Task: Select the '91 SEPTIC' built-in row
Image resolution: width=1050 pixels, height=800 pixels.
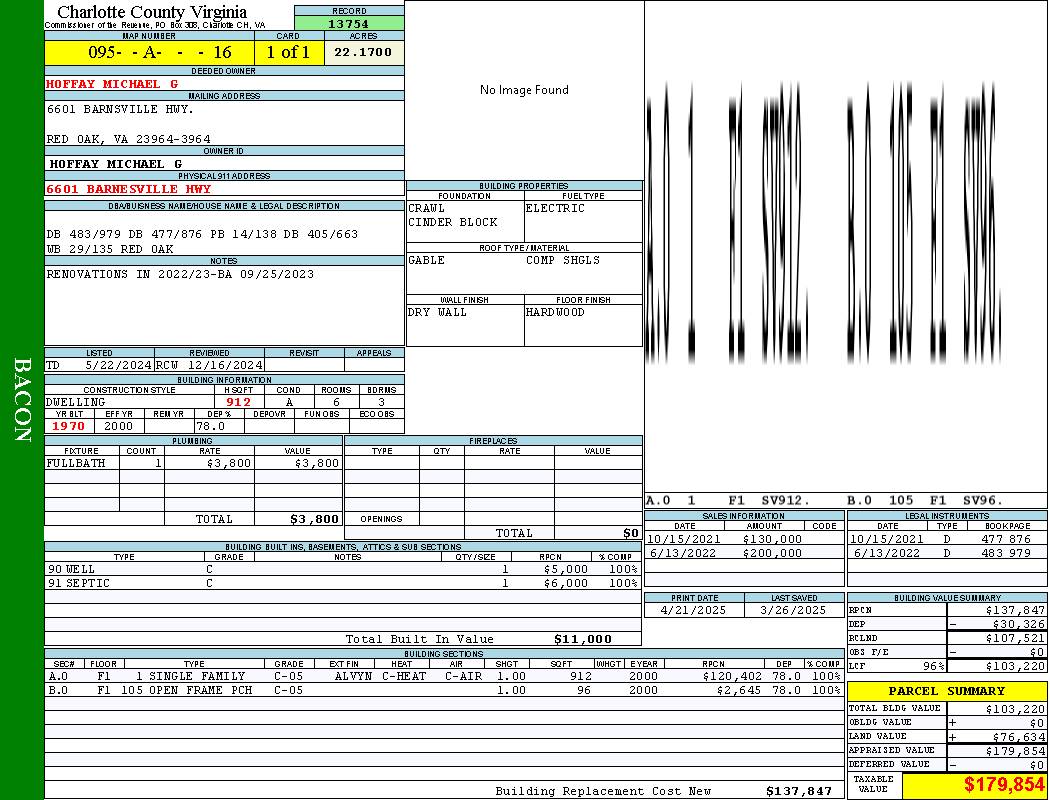Action: (342, 583)
